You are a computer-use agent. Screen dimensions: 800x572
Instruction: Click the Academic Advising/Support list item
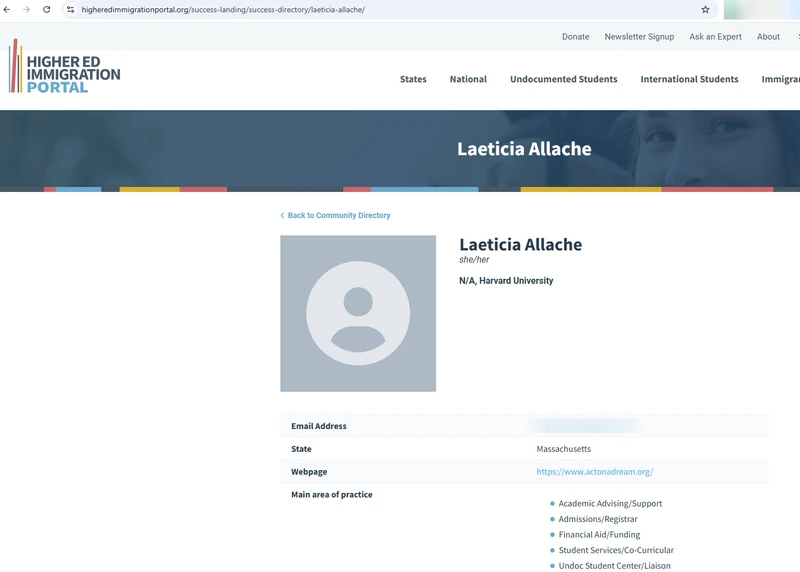[610, 504]
